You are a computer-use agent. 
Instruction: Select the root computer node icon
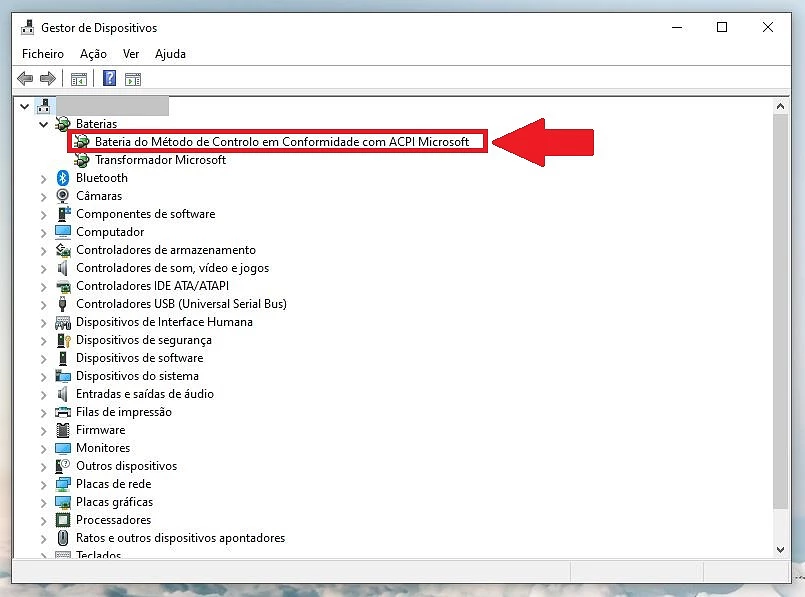point(44,106)
